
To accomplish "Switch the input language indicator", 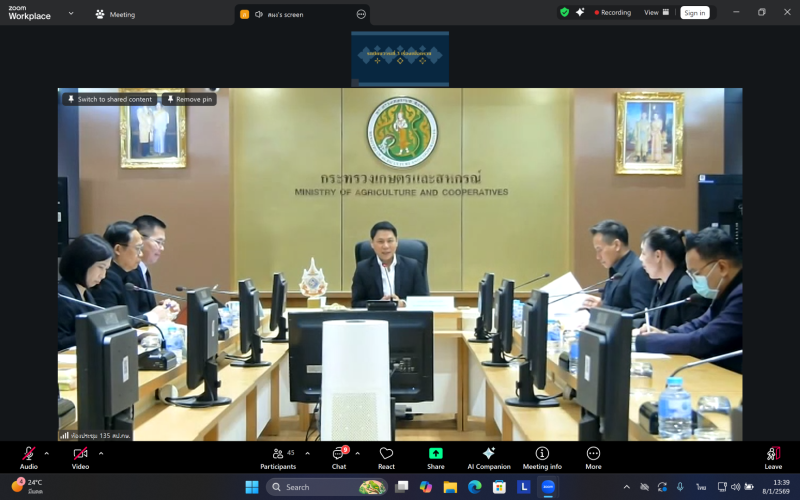I will point(702,487).
